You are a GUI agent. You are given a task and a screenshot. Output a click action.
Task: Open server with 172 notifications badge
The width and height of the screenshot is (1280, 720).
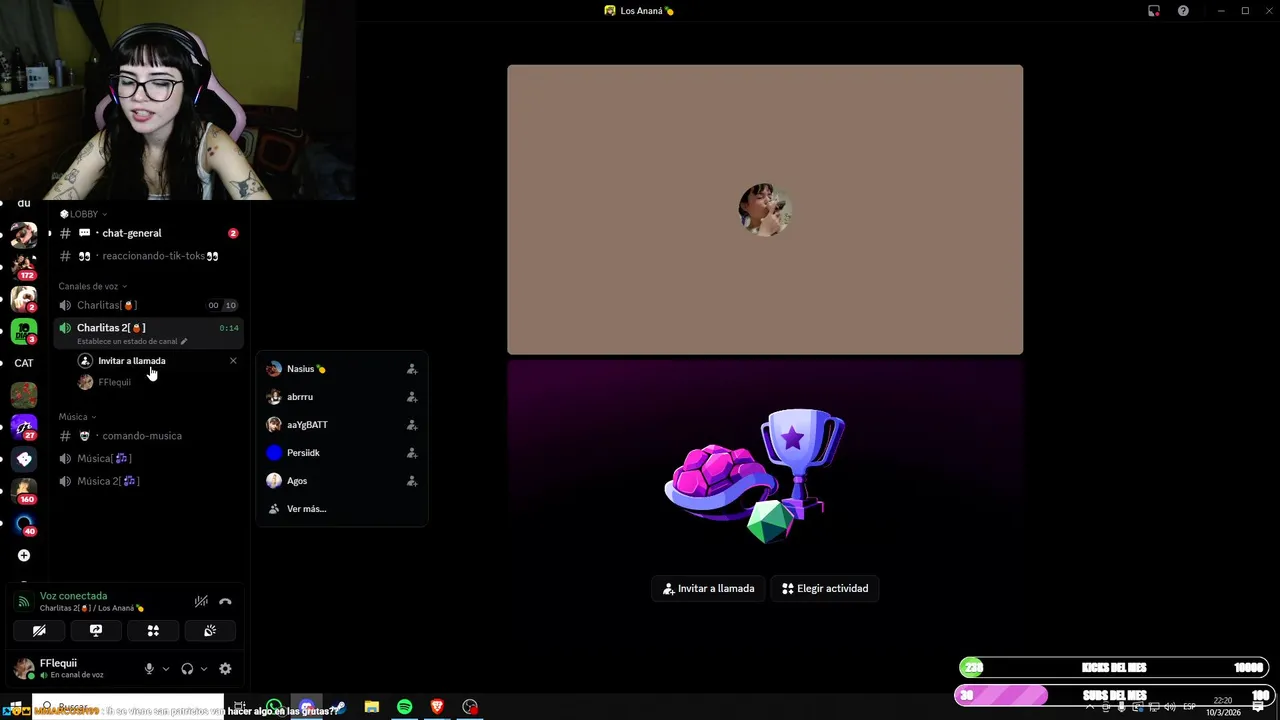(x=24, y=266)
